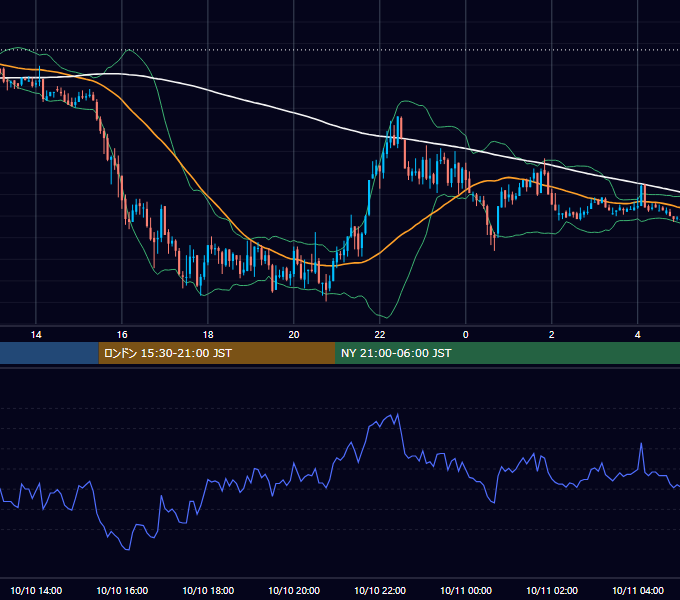Click the 4 hour axis label

(637, 335)
